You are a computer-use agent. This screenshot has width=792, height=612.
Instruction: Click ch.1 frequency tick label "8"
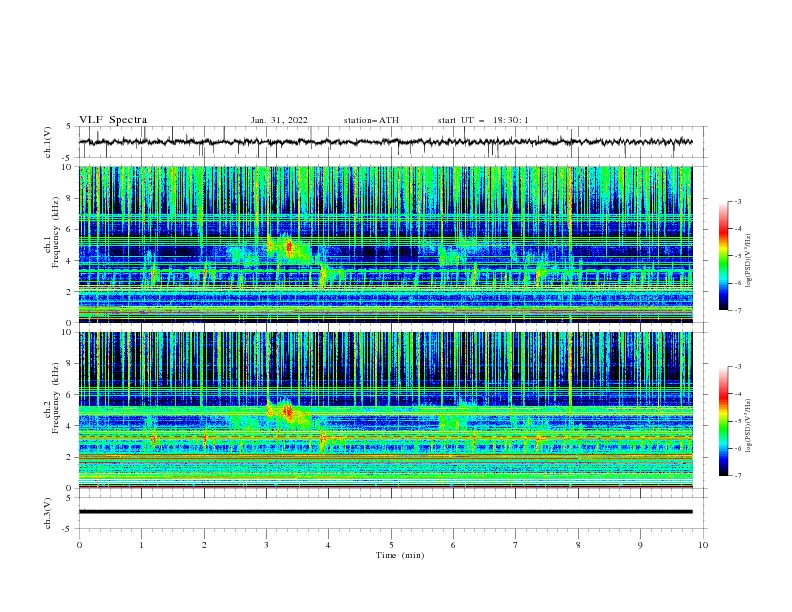coord(69,198)
